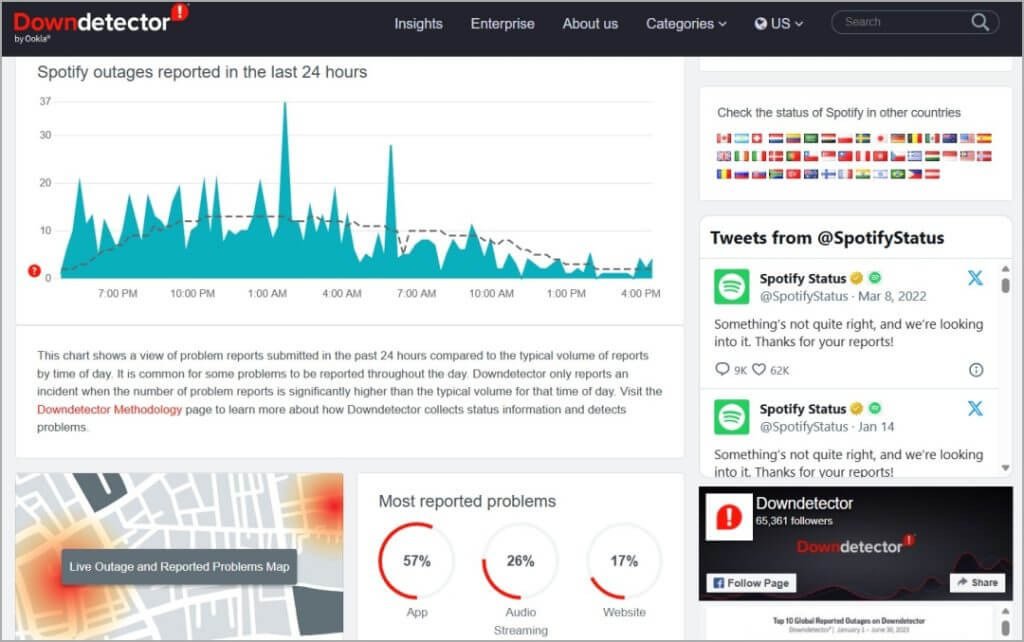Click Spotify avatar on the Jan 14 tweet
The width and height of the screenshot is (1024, 642).
pyautogui.click(x=731, y=417)
